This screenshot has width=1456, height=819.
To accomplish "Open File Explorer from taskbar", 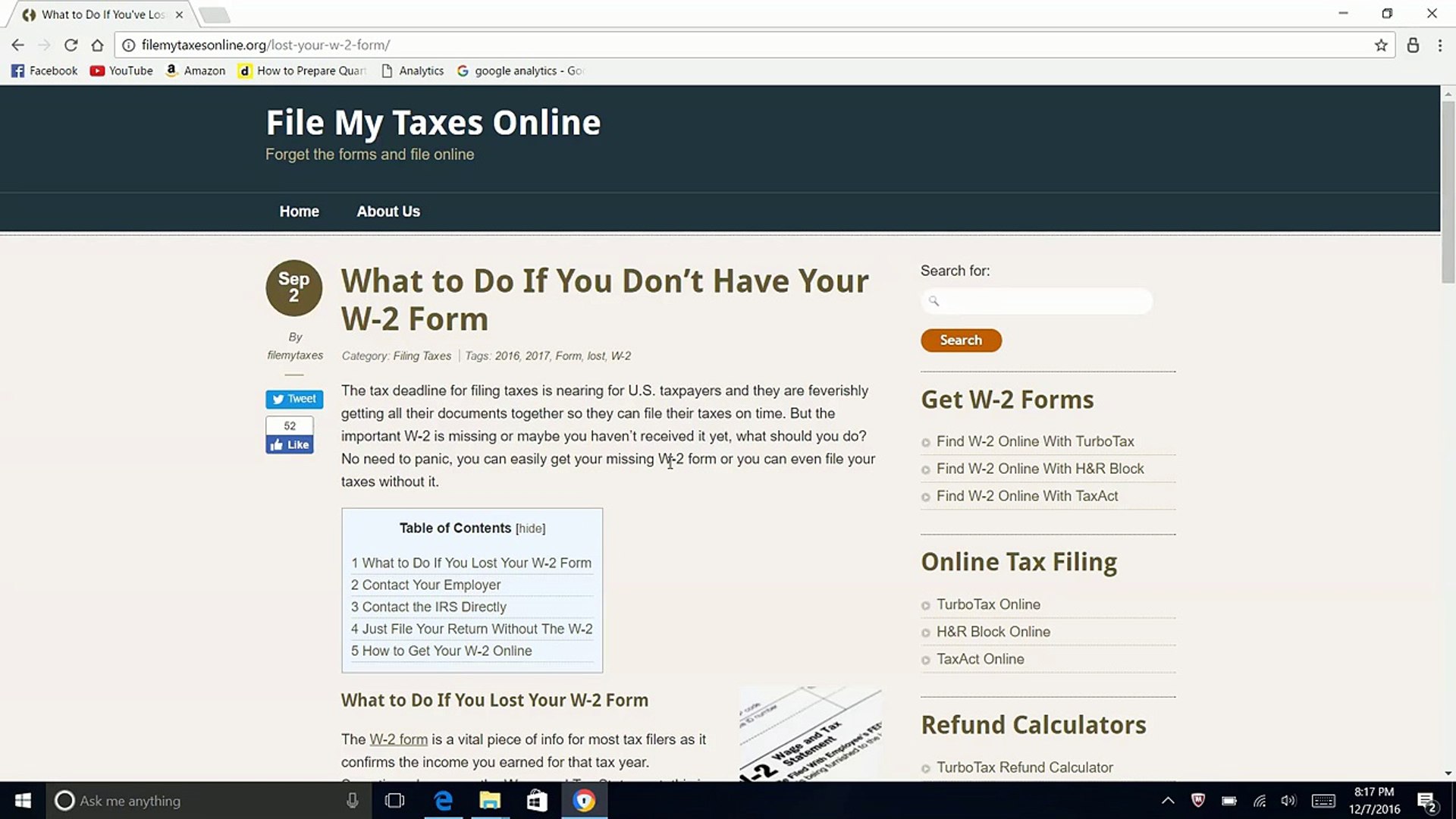I will coord(490,800).
